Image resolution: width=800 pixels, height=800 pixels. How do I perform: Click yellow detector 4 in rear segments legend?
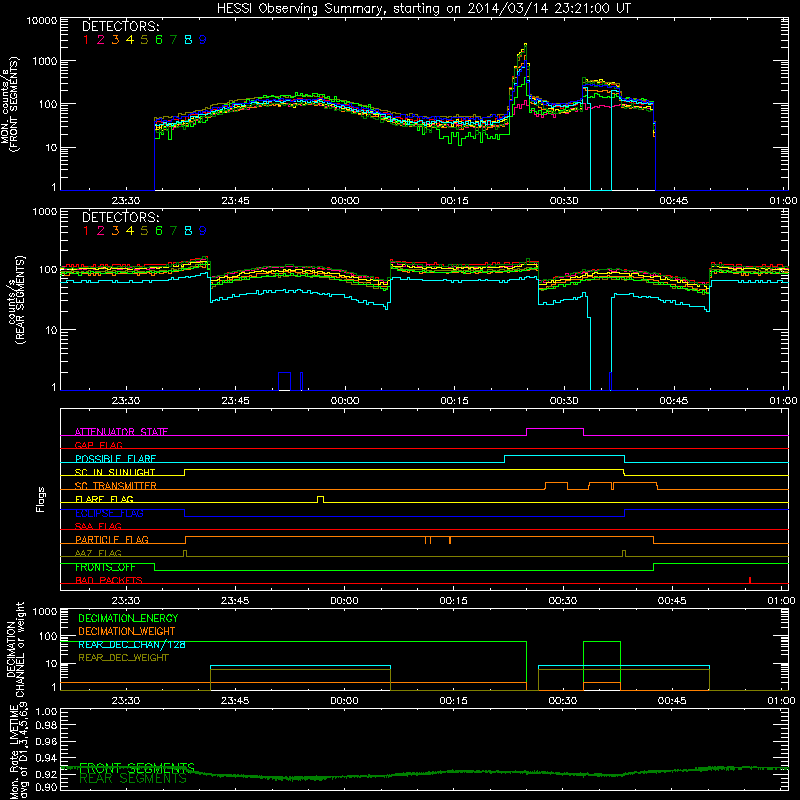[x=130, y=231]
